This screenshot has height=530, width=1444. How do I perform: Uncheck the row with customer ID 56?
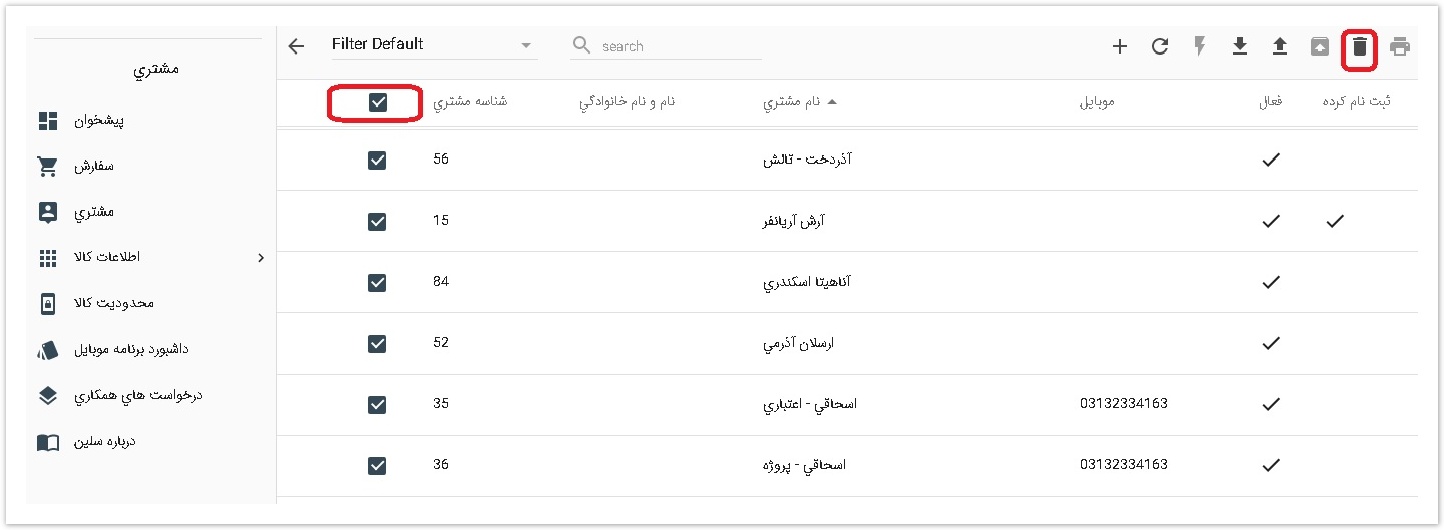[377, 160]
